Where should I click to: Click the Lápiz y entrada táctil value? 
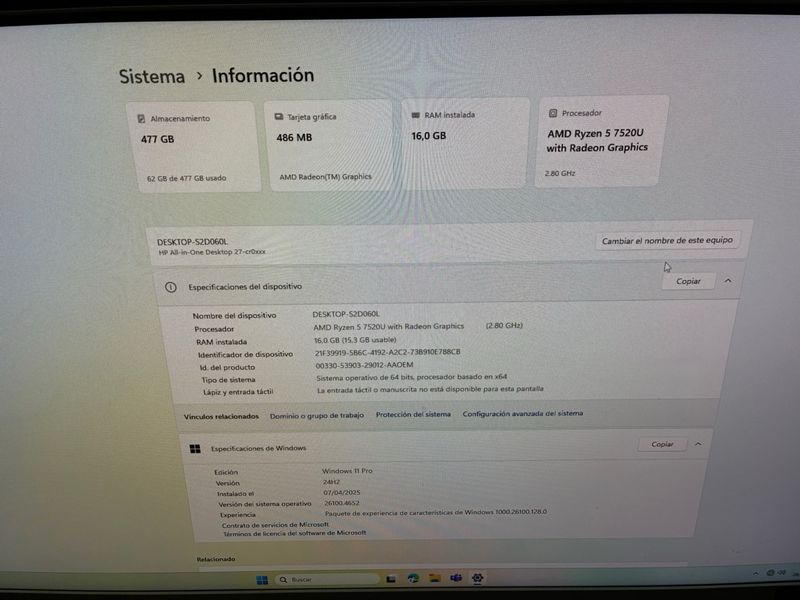[x=430, y=390]
